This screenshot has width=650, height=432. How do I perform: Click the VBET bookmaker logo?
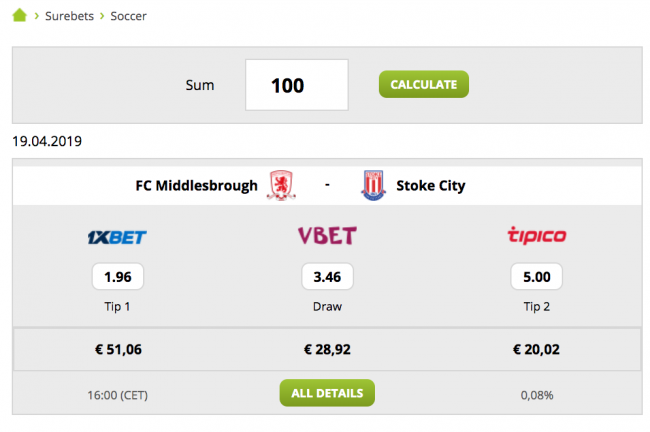(327, 237)
